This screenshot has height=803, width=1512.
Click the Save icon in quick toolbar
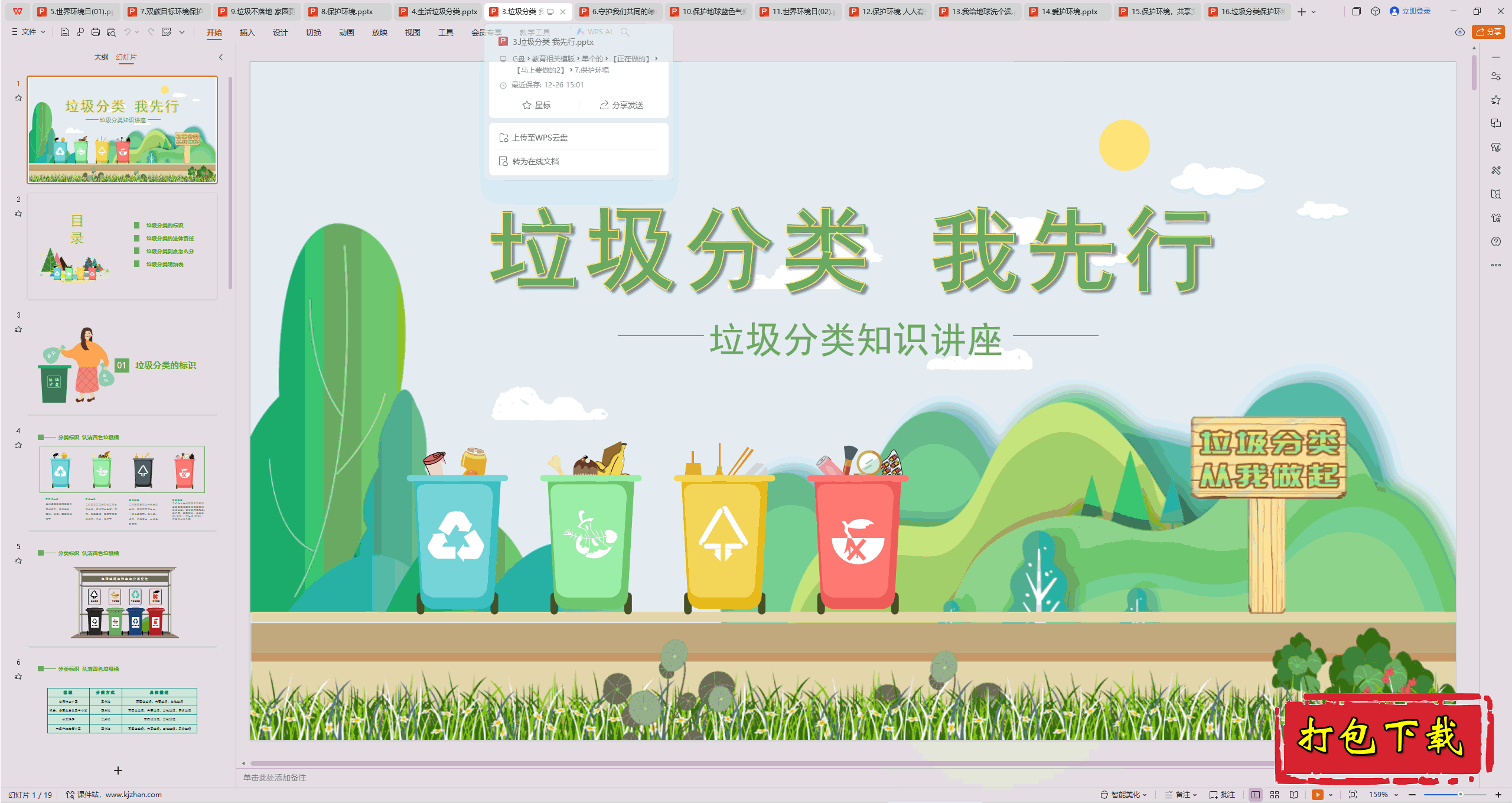(x=65, y=32)
